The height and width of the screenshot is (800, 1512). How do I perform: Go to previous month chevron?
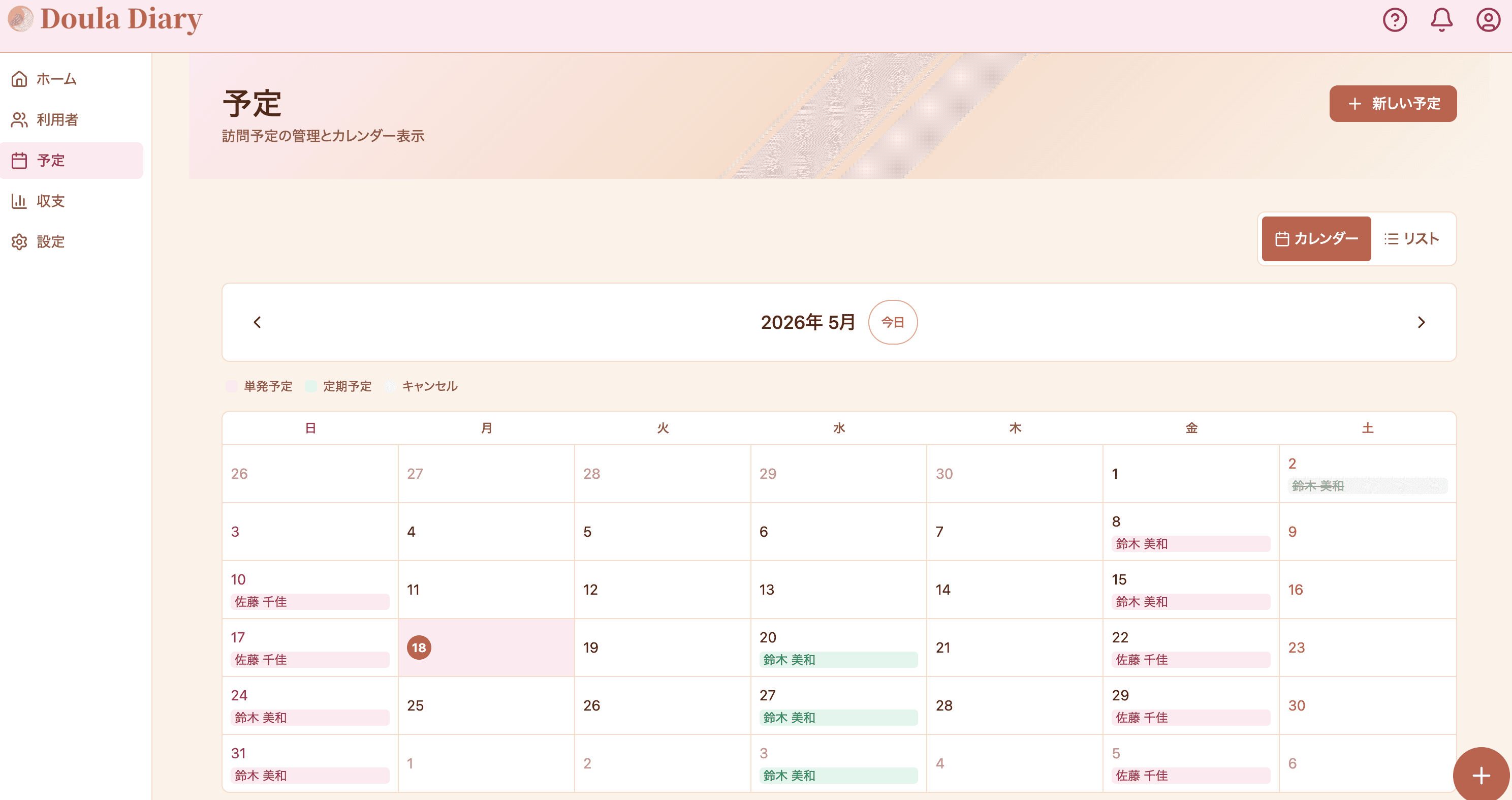tap(257, 322)
